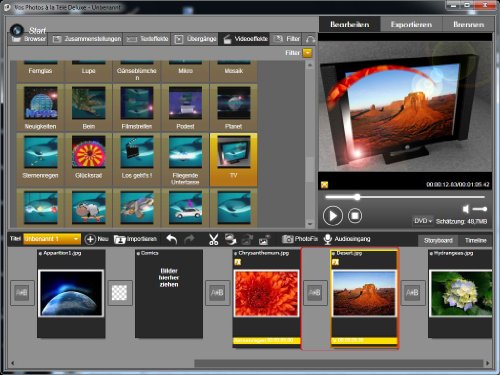The height and width of the screenshot is (375, 500).
Task: Select the Lupe effect label
Action: 89,71
